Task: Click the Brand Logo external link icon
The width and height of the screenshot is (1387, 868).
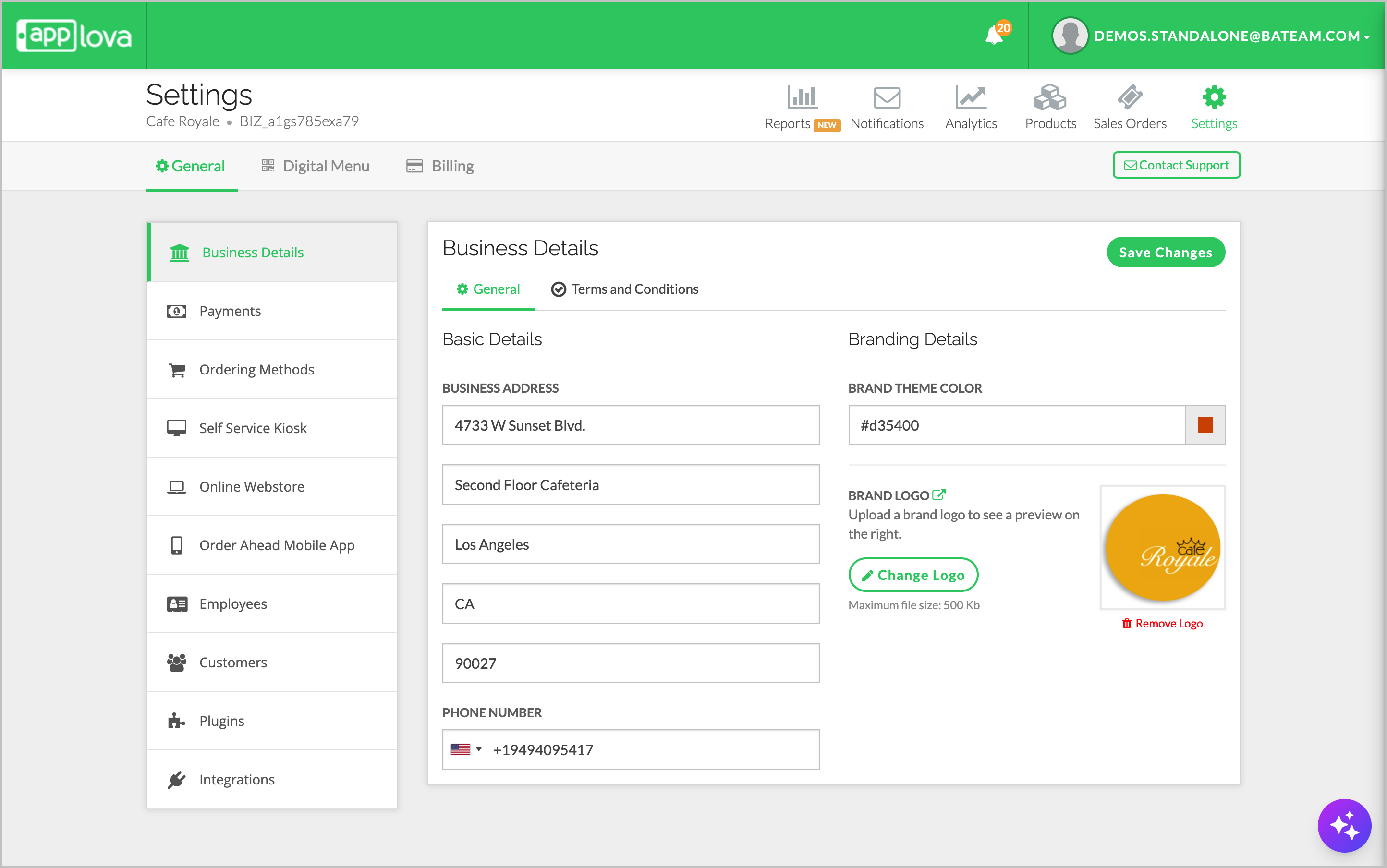Action: [x=938, y=494]
